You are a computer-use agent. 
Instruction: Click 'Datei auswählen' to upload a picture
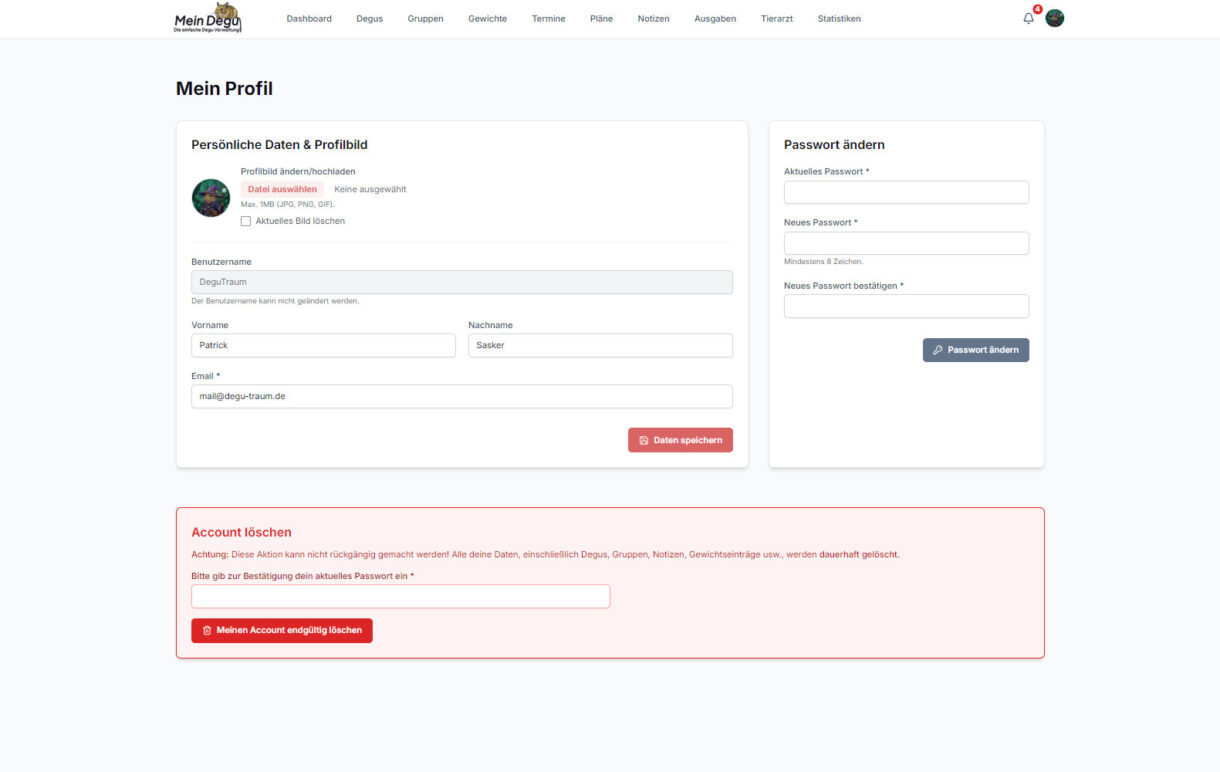282,189
